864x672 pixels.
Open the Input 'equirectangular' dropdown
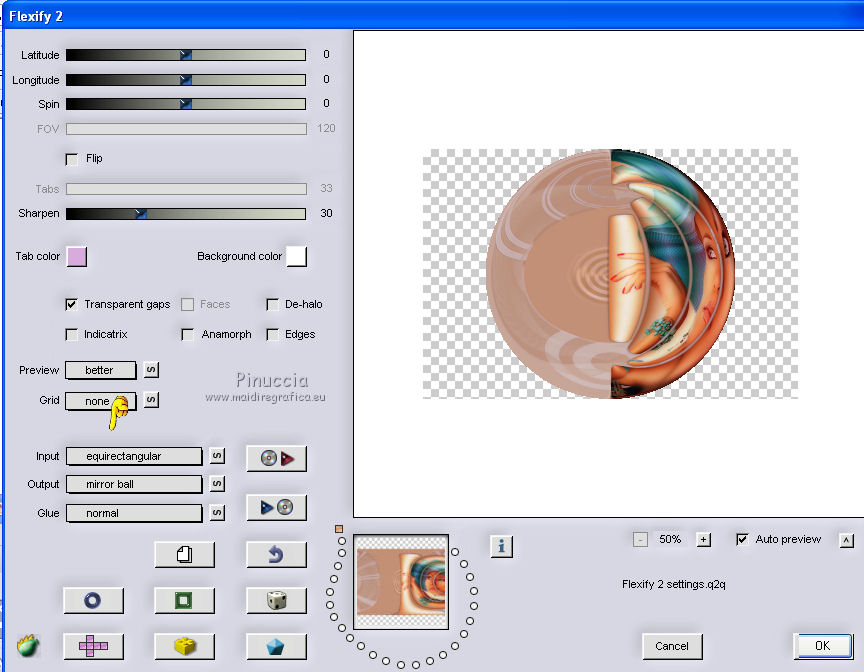click(134, 456)
